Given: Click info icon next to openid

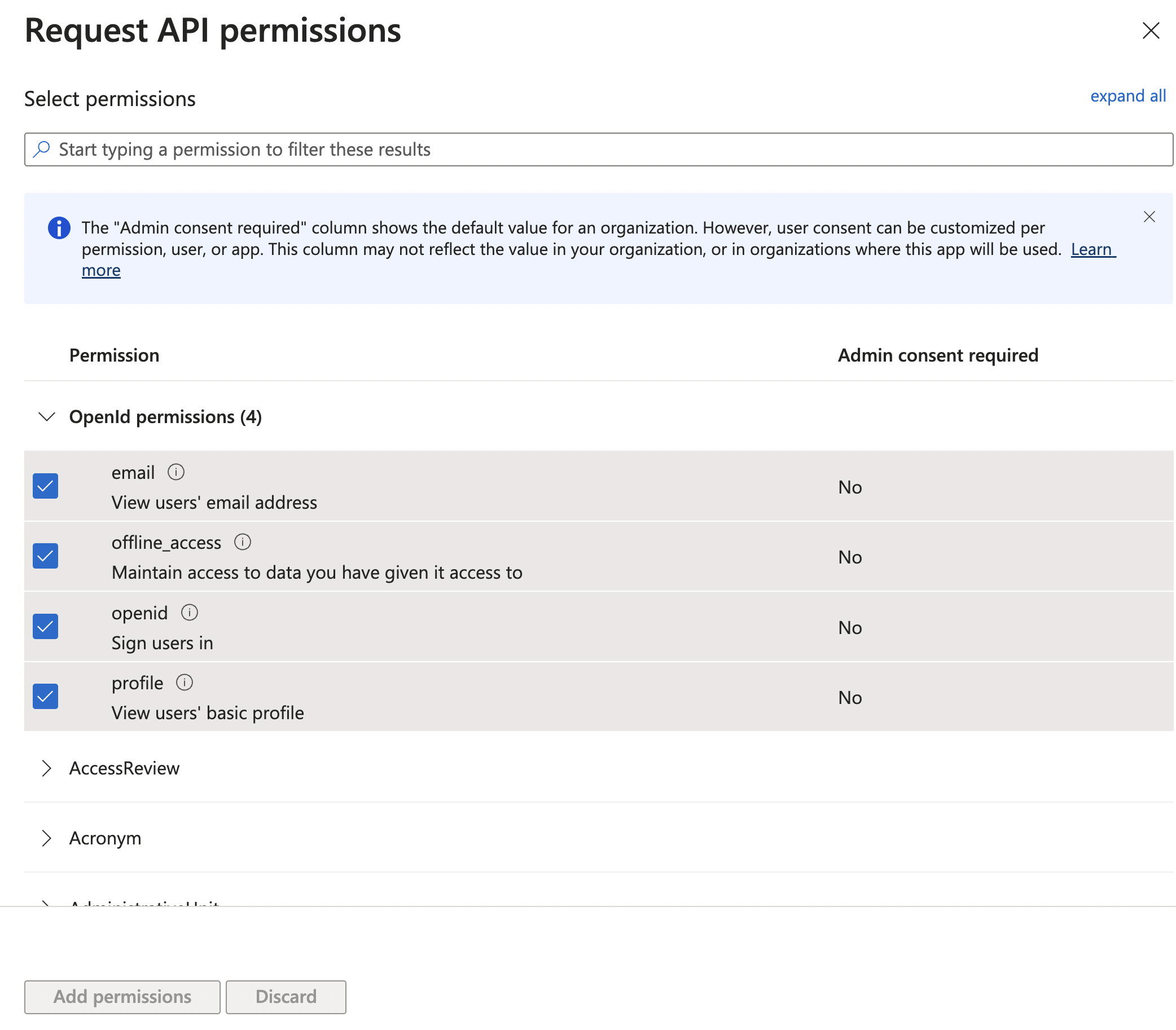Looking at the screenshot, I should [x=189, y=612].
